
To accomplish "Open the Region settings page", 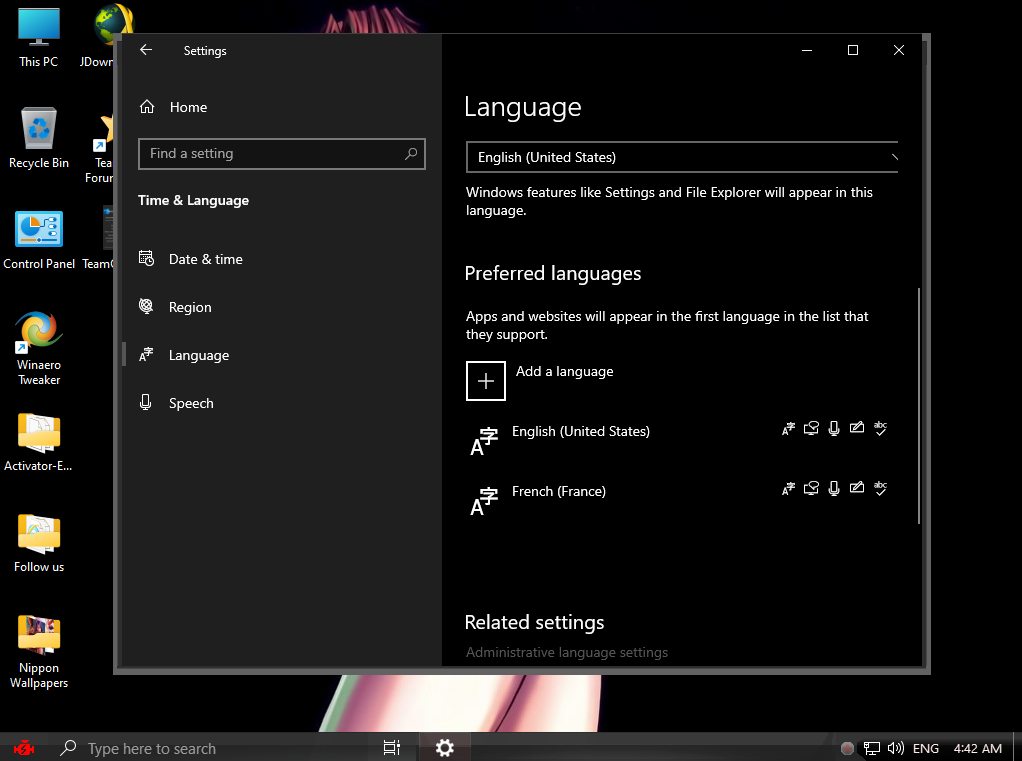I will point(190,307).
